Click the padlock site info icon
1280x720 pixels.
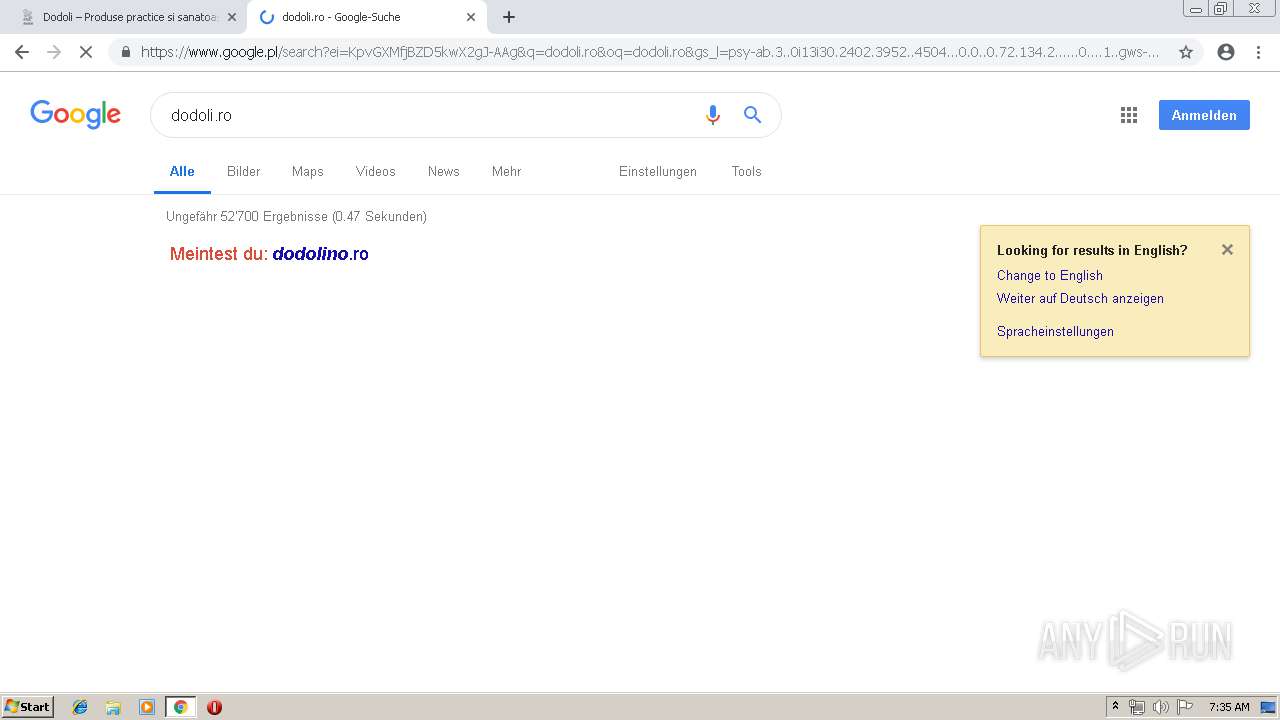pyautogui.click(x=126, y=52)
